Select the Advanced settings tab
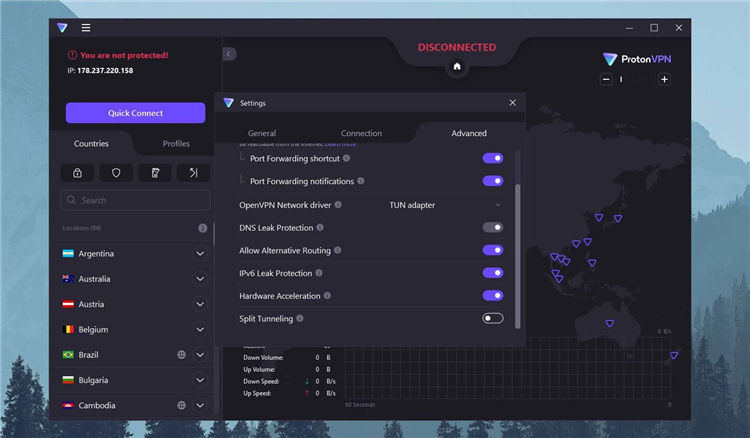The image size is (750, 438). 469,133
